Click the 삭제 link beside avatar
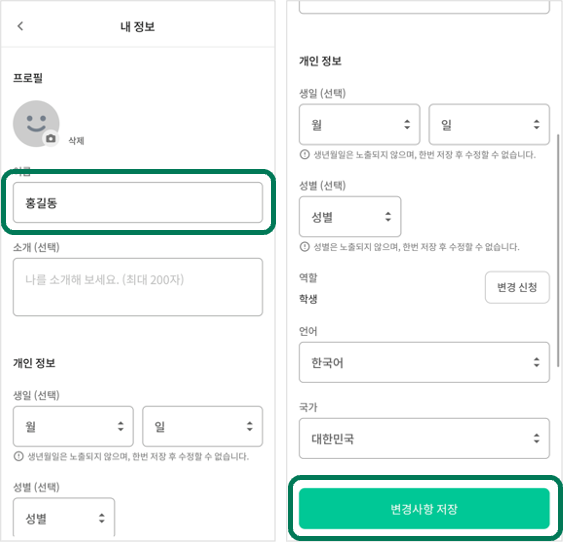This screenshot has width=563, height=542. 76,140
